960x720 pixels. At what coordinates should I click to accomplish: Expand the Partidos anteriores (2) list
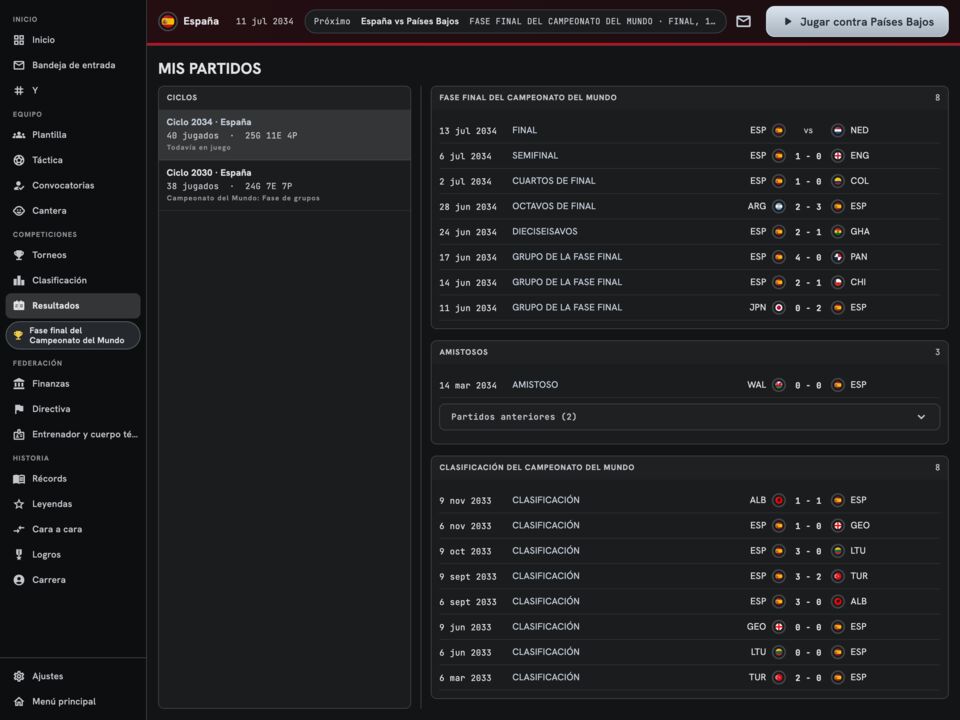pos(689,417)
